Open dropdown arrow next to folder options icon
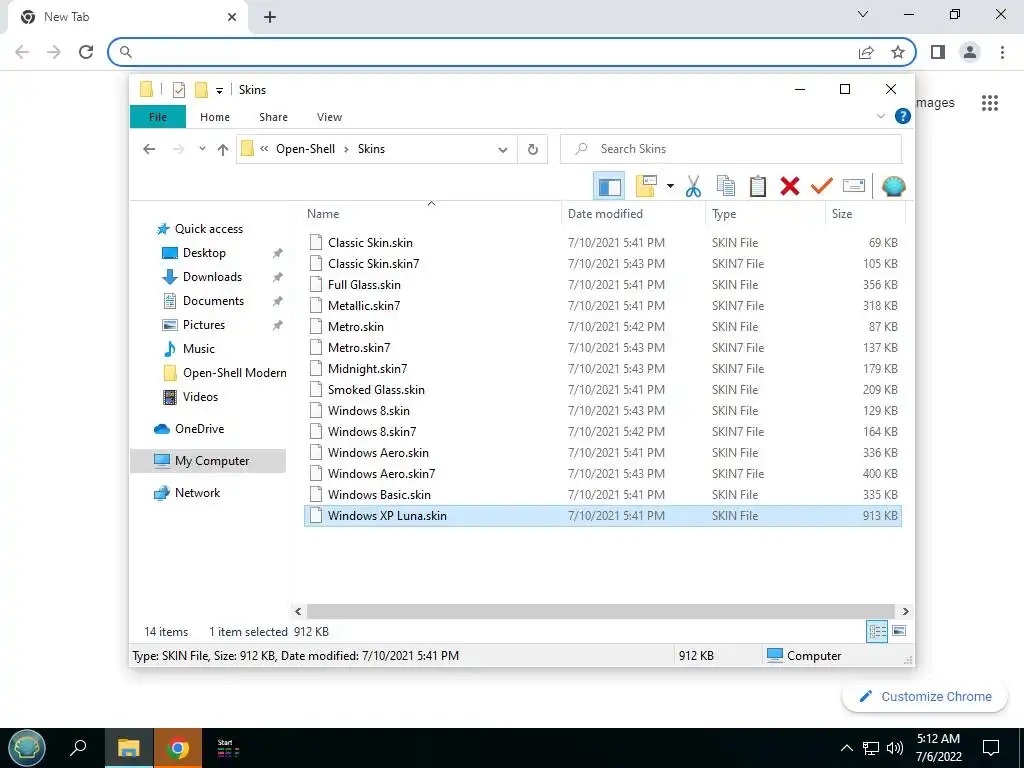Screen dimensions: 1024x768 coord(670,186)
